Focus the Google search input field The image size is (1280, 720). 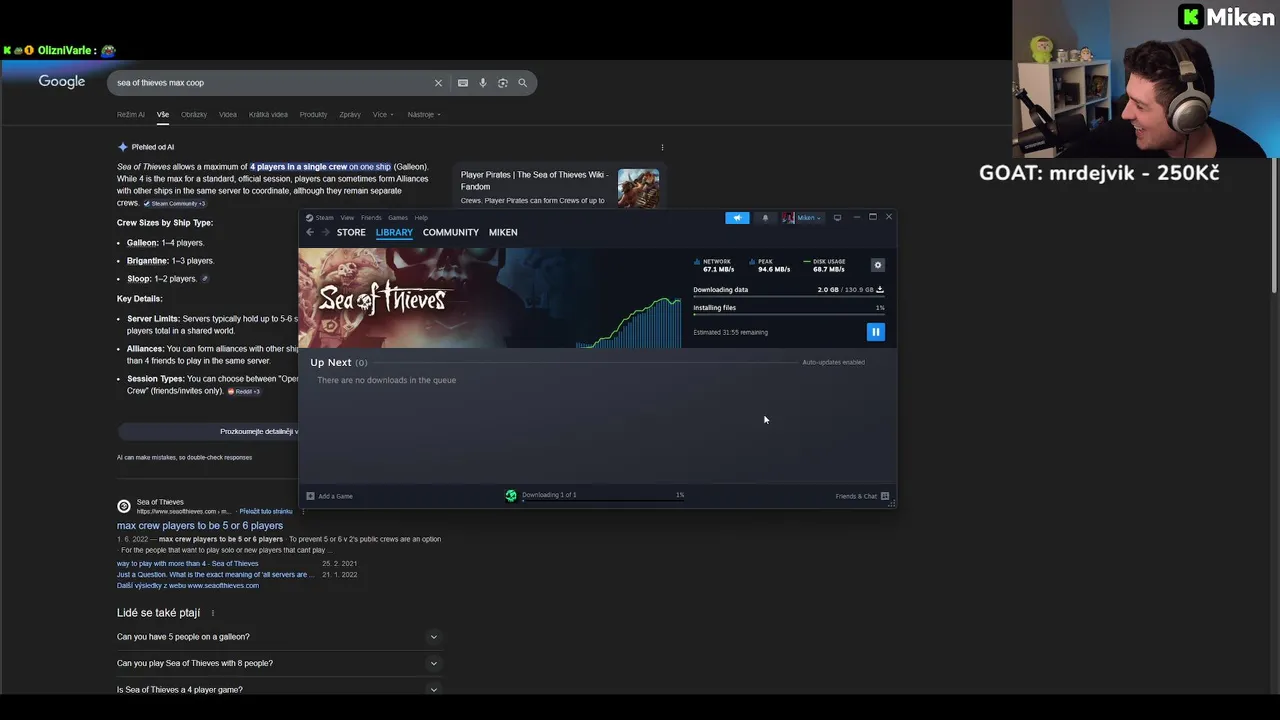coord(270,83)
